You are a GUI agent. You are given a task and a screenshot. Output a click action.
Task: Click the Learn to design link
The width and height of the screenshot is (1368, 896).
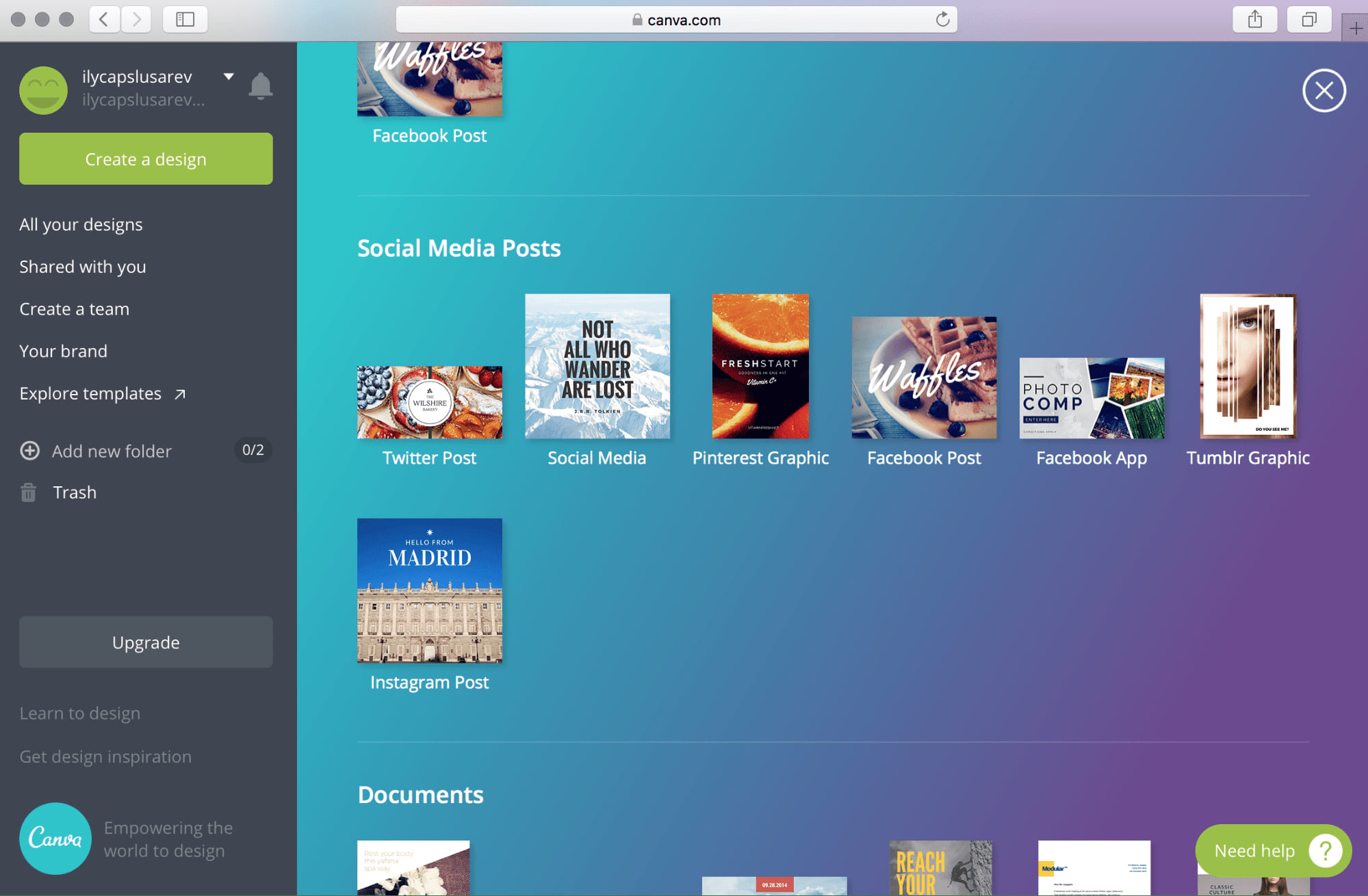coord(79,712)
